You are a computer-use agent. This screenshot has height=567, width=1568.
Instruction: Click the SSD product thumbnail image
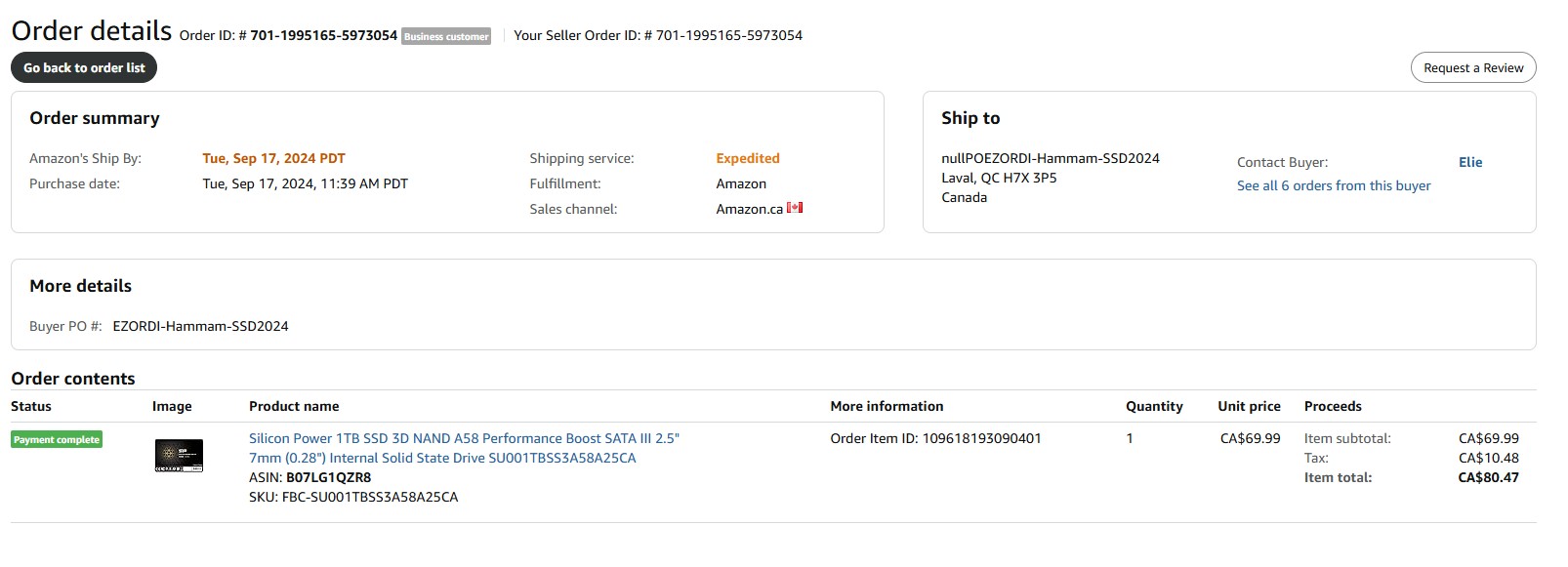179,456
